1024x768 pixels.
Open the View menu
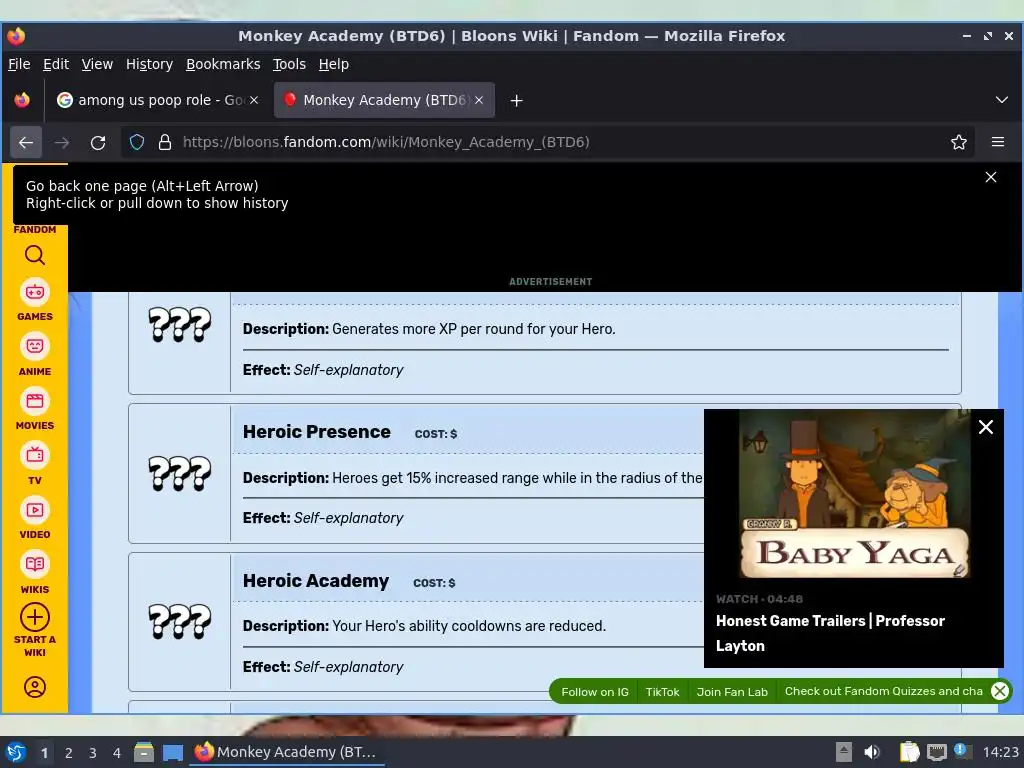click(x=97, y=64)
